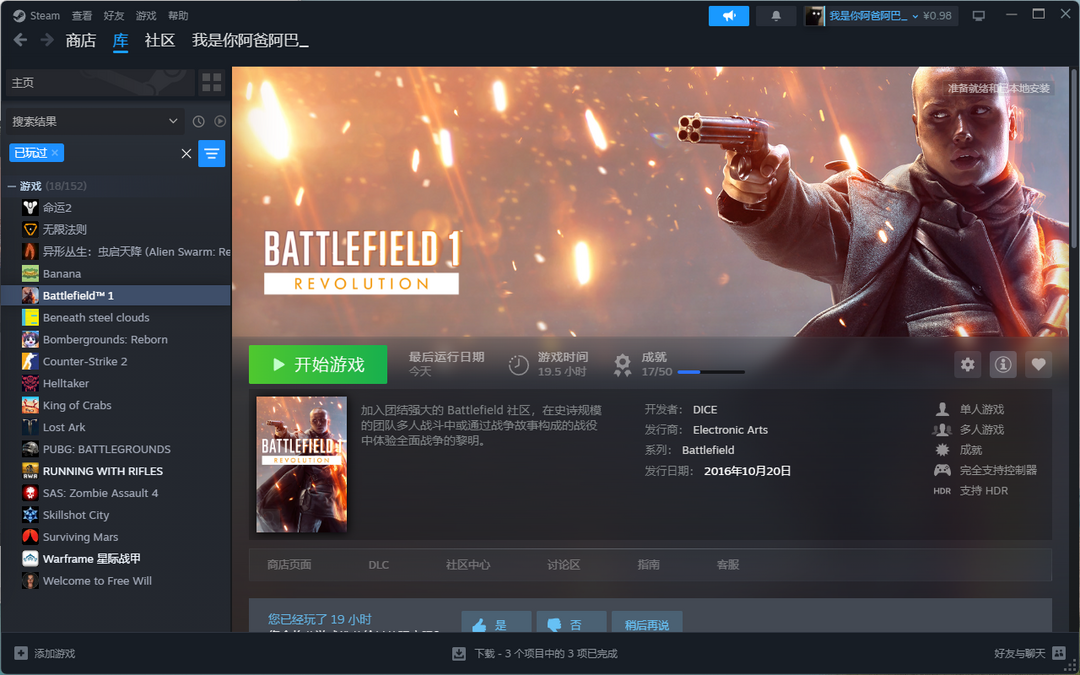Select Bombergrounds: Reborn game
1080x675 pixels.
click(x=116, y=340)
